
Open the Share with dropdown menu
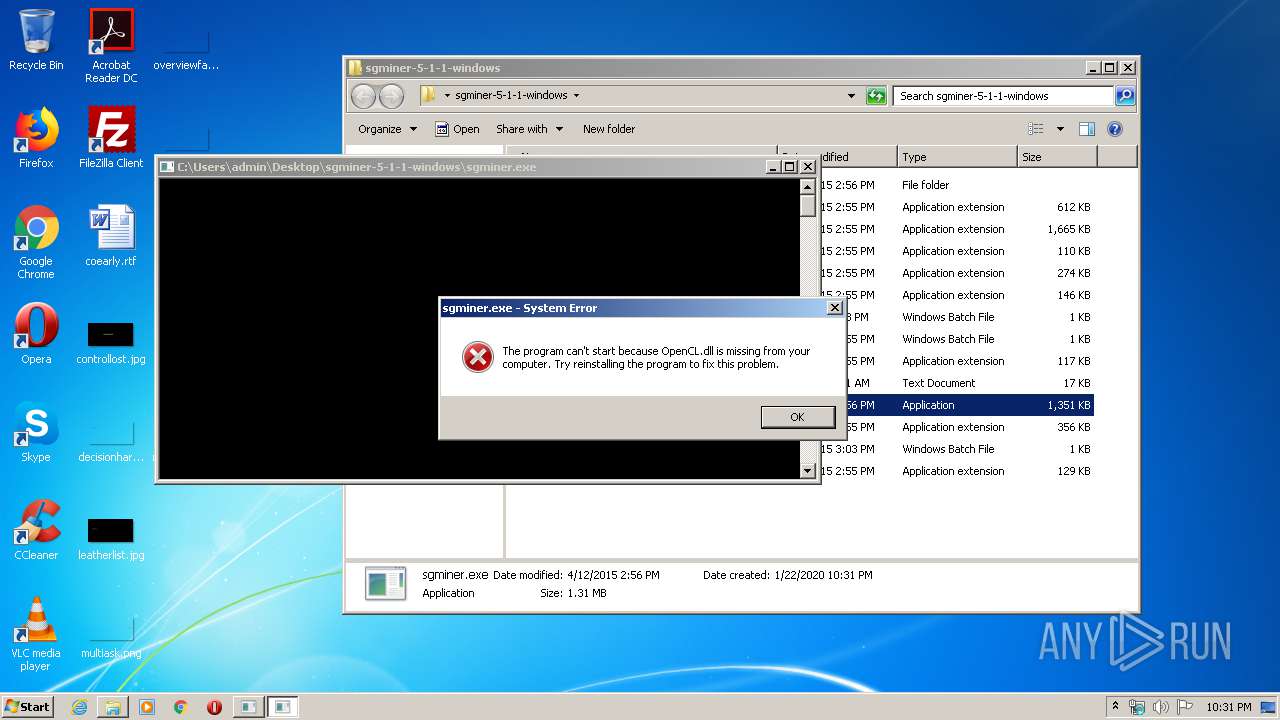530,129
